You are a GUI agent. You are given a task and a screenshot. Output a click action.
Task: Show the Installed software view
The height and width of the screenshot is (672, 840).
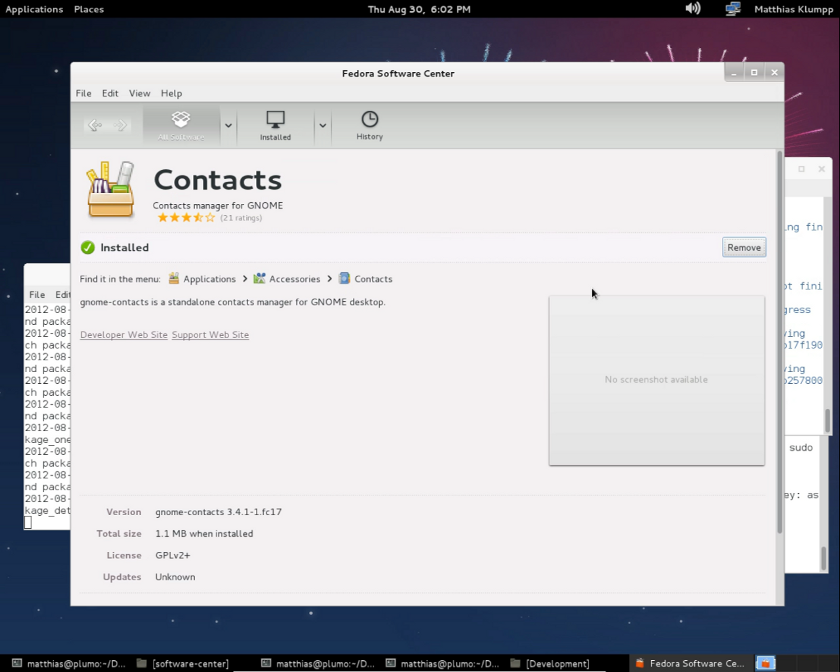pyautogui.click(x=275, y=125)
